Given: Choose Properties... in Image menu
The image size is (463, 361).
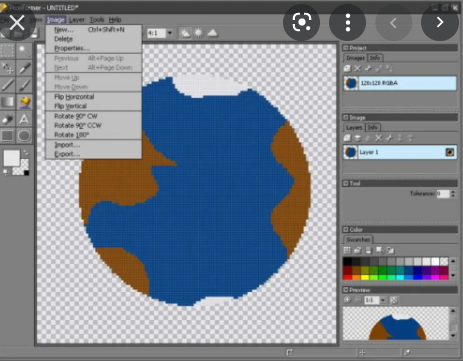Looking at the screenshot, I should 93,48.
